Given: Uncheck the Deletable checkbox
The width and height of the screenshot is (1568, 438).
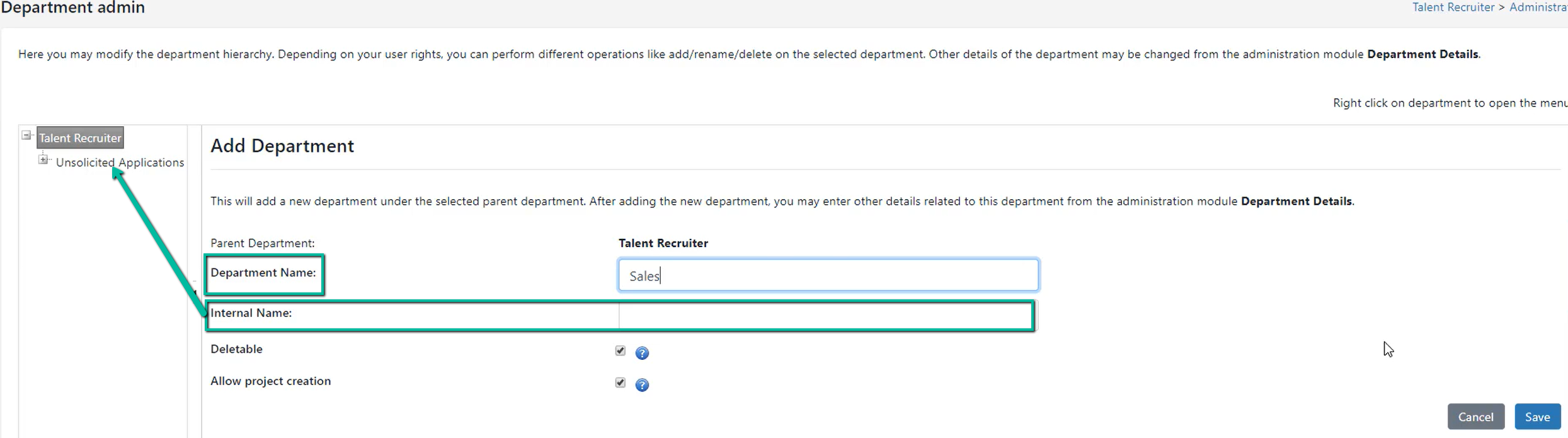Looking at the screenshot, I should pyautogui.click(x=621, y=351).
